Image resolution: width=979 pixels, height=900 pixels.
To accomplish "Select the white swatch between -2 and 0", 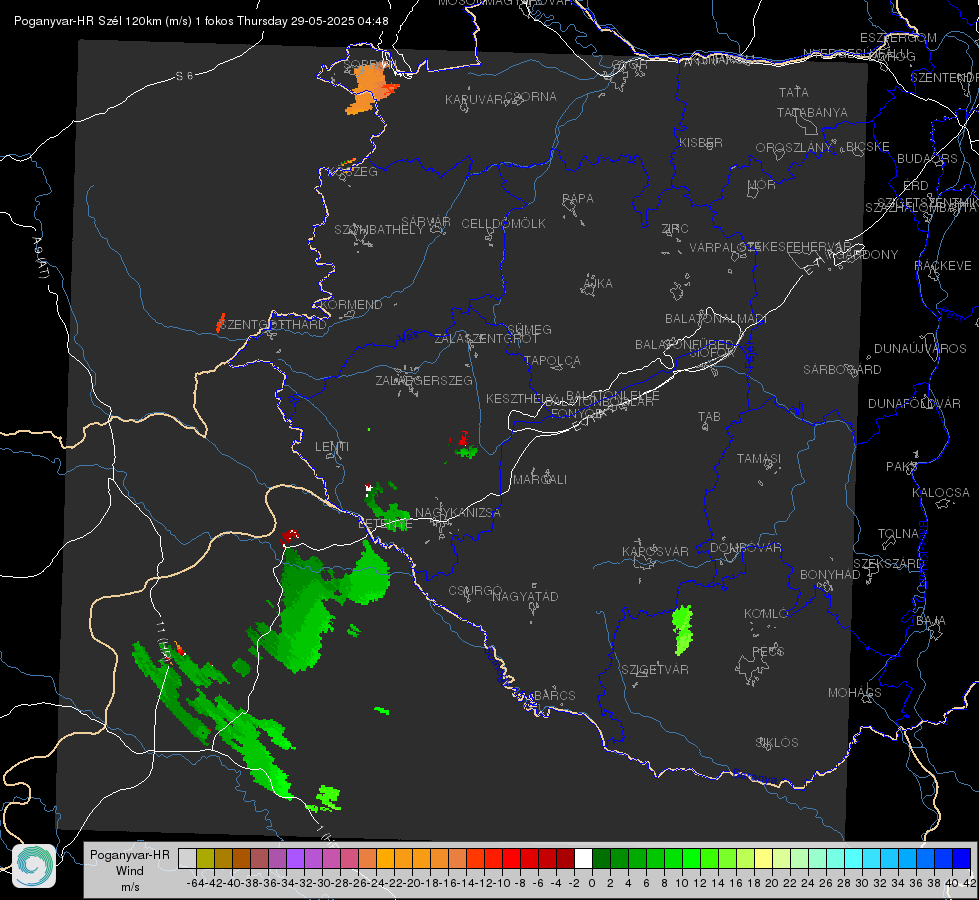I will pos(583,859).
